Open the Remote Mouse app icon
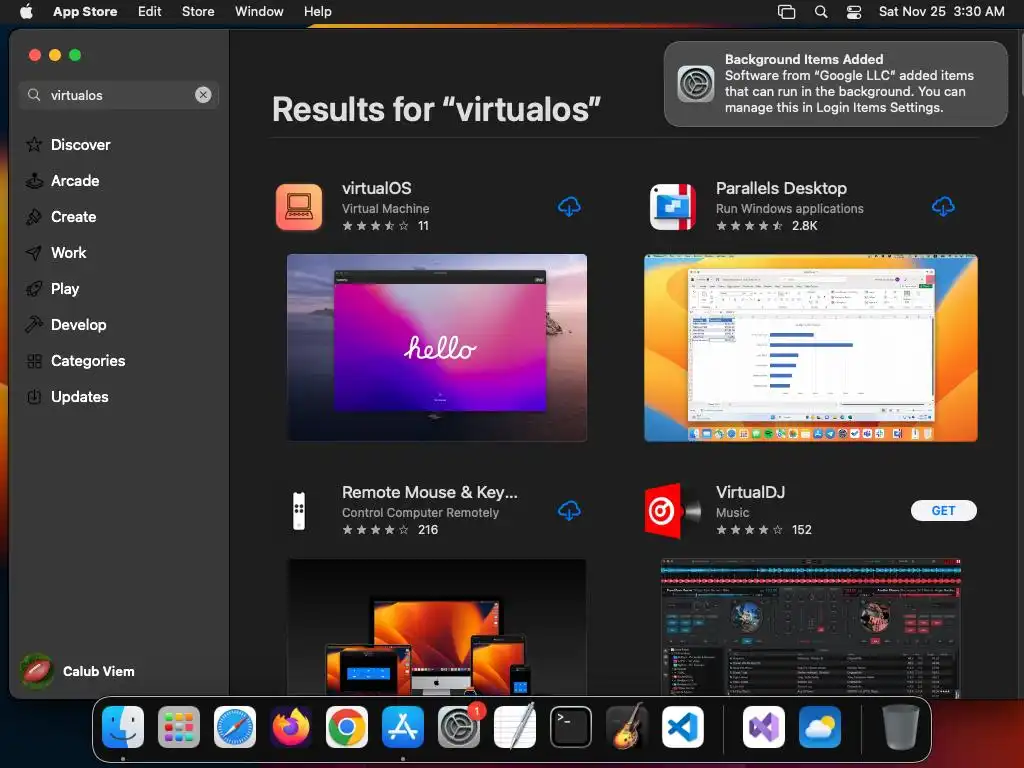Image resolution: width=1024 pixels, height=768 pixels. tap(299, 511)
